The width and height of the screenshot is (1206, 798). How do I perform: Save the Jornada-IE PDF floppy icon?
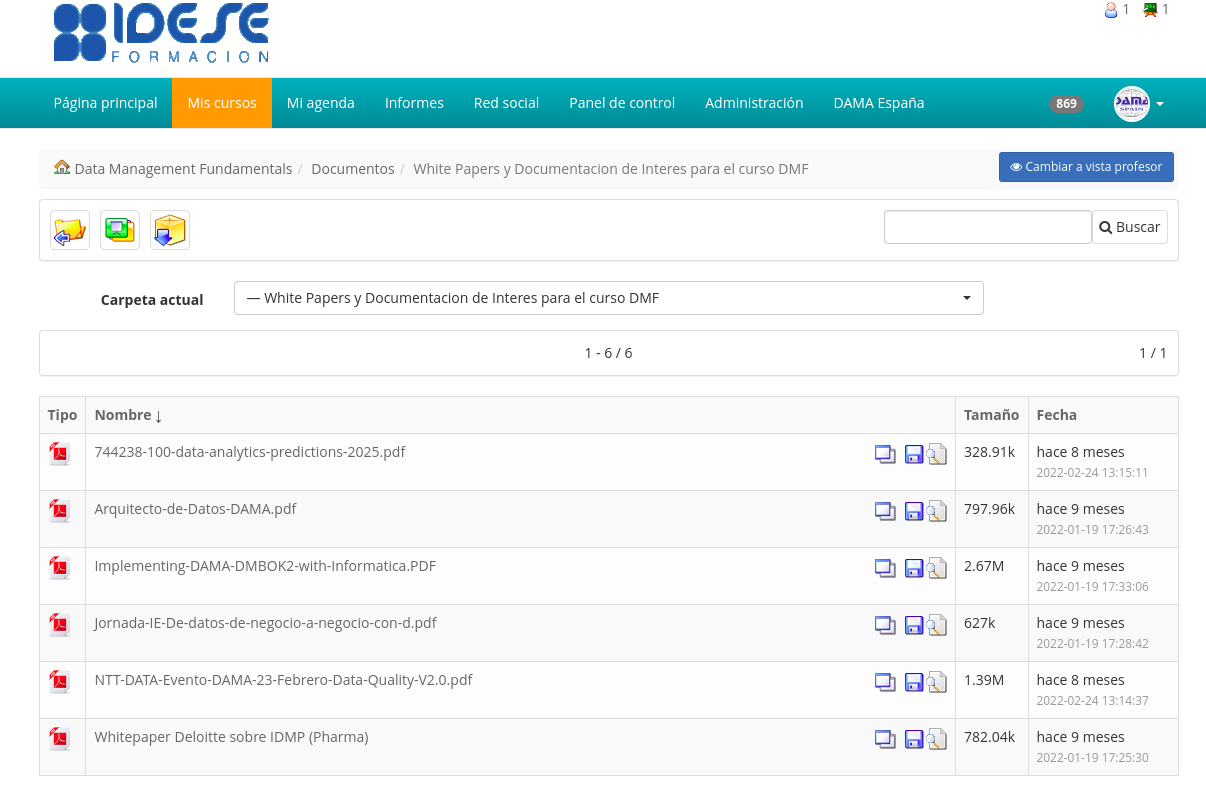click(x=914, y=626)
